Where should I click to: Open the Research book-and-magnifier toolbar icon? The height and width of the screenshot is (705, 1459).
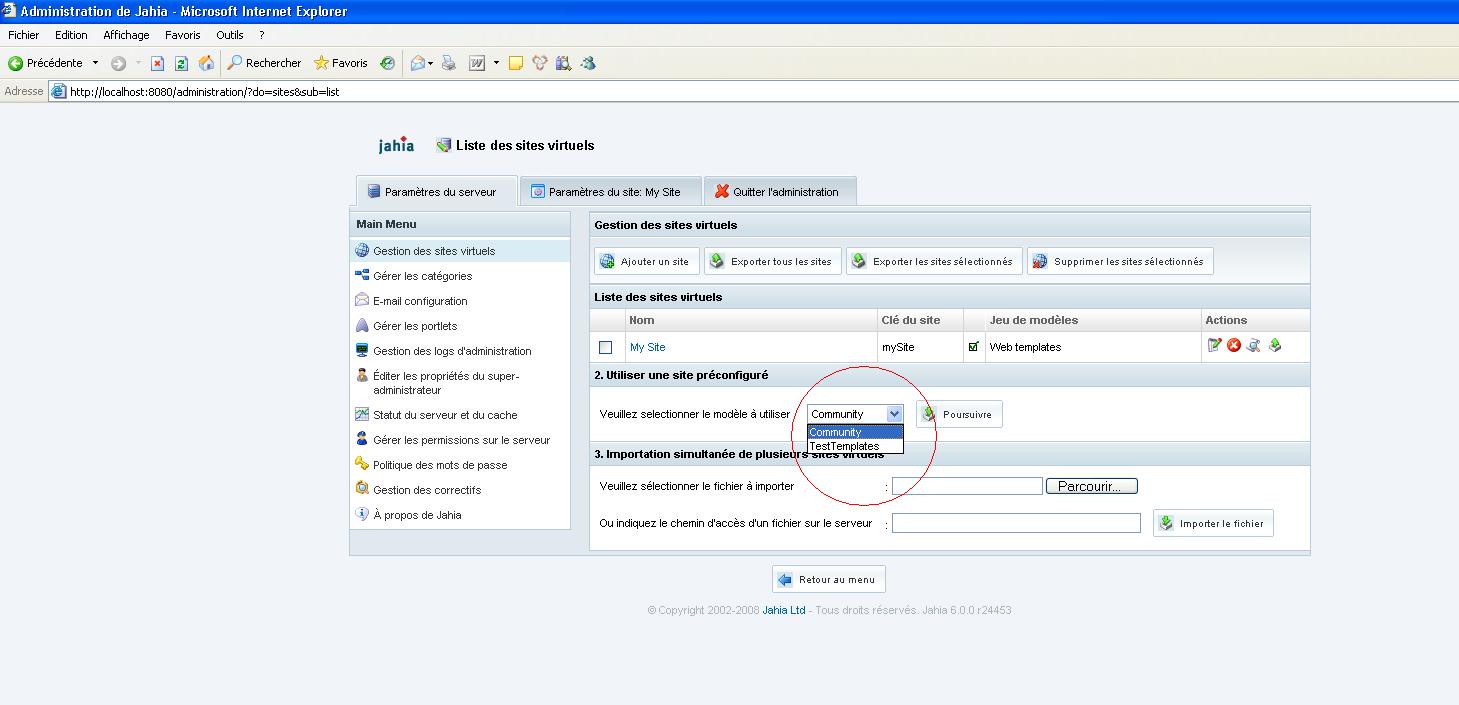pos(564,63)
